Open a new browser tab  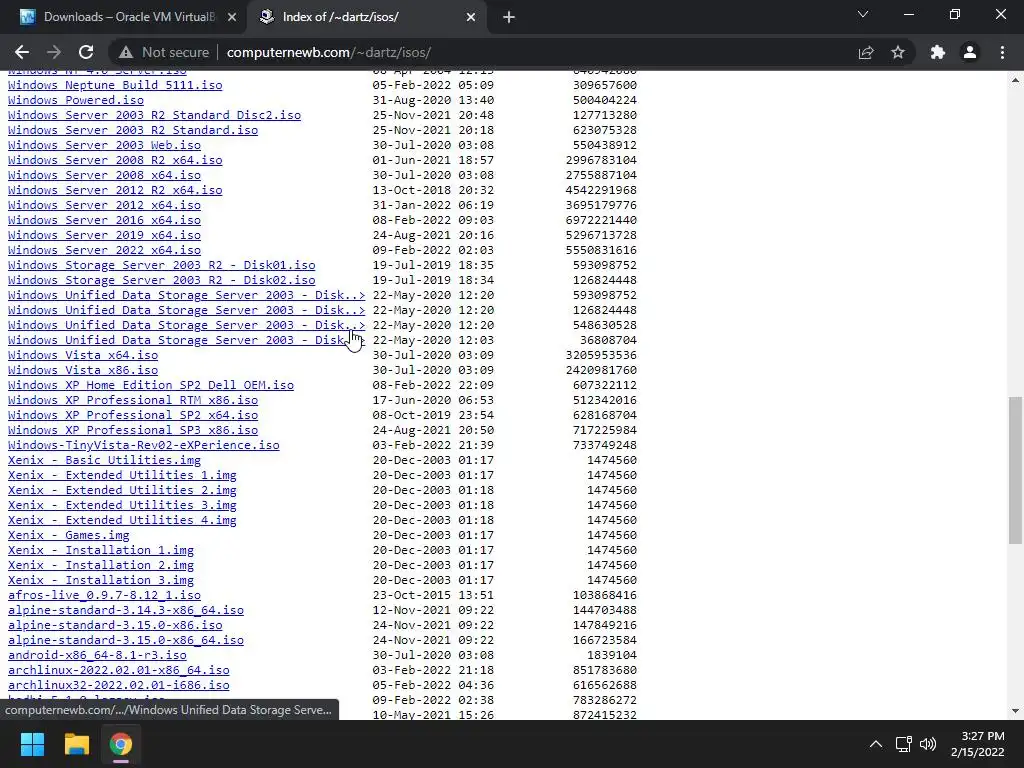tap(509, 17)
